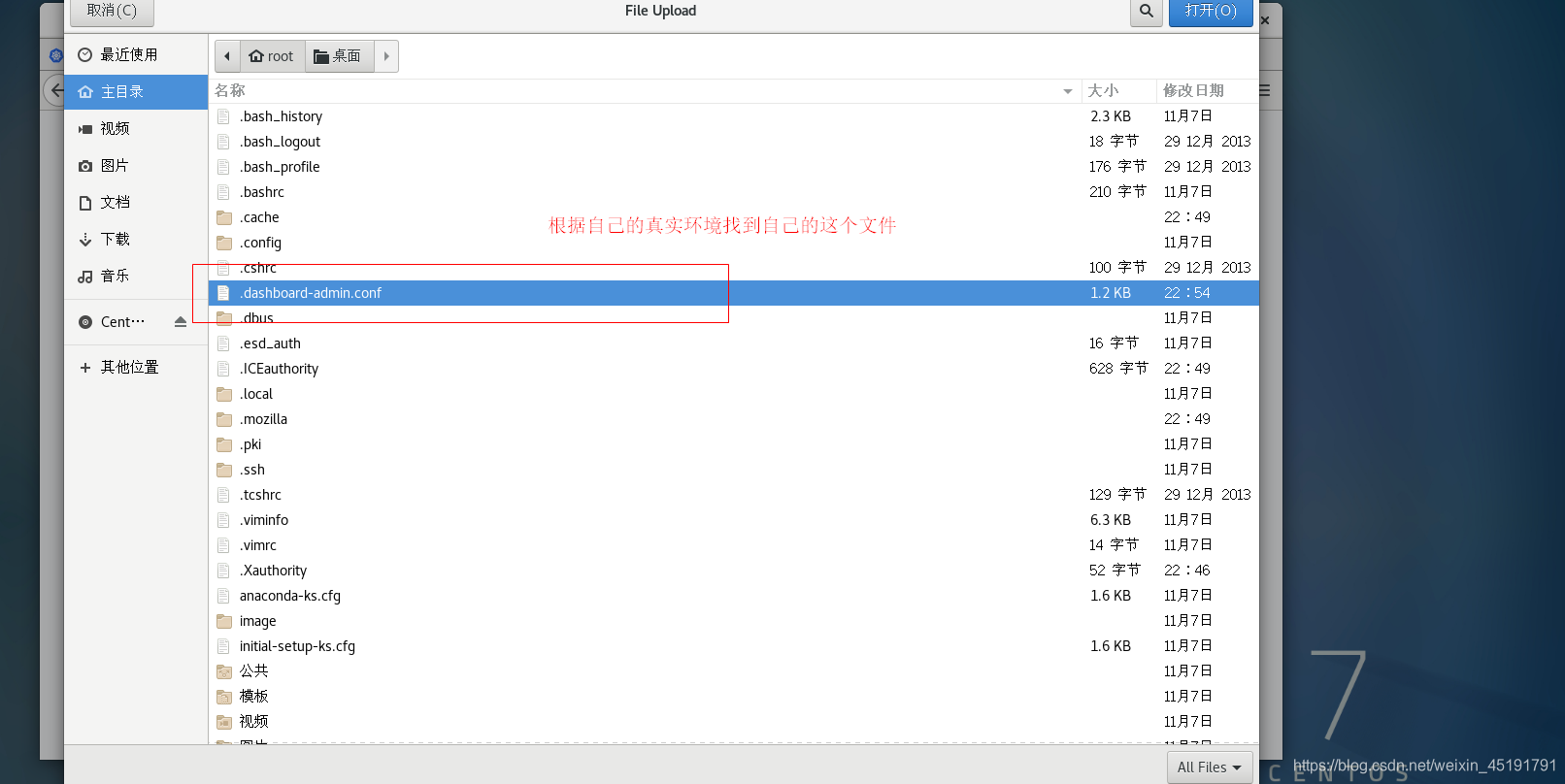Click the folder icon of .pki
The image size is (1565, 784).
point(224,444)
